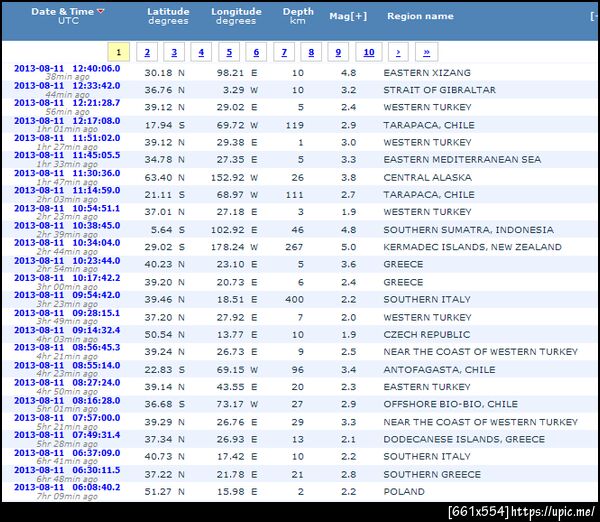Click magnitude 5.0 of Kermadec Islands row
Viewport: 600px width, 522px height.
click(x=349, y=247)
